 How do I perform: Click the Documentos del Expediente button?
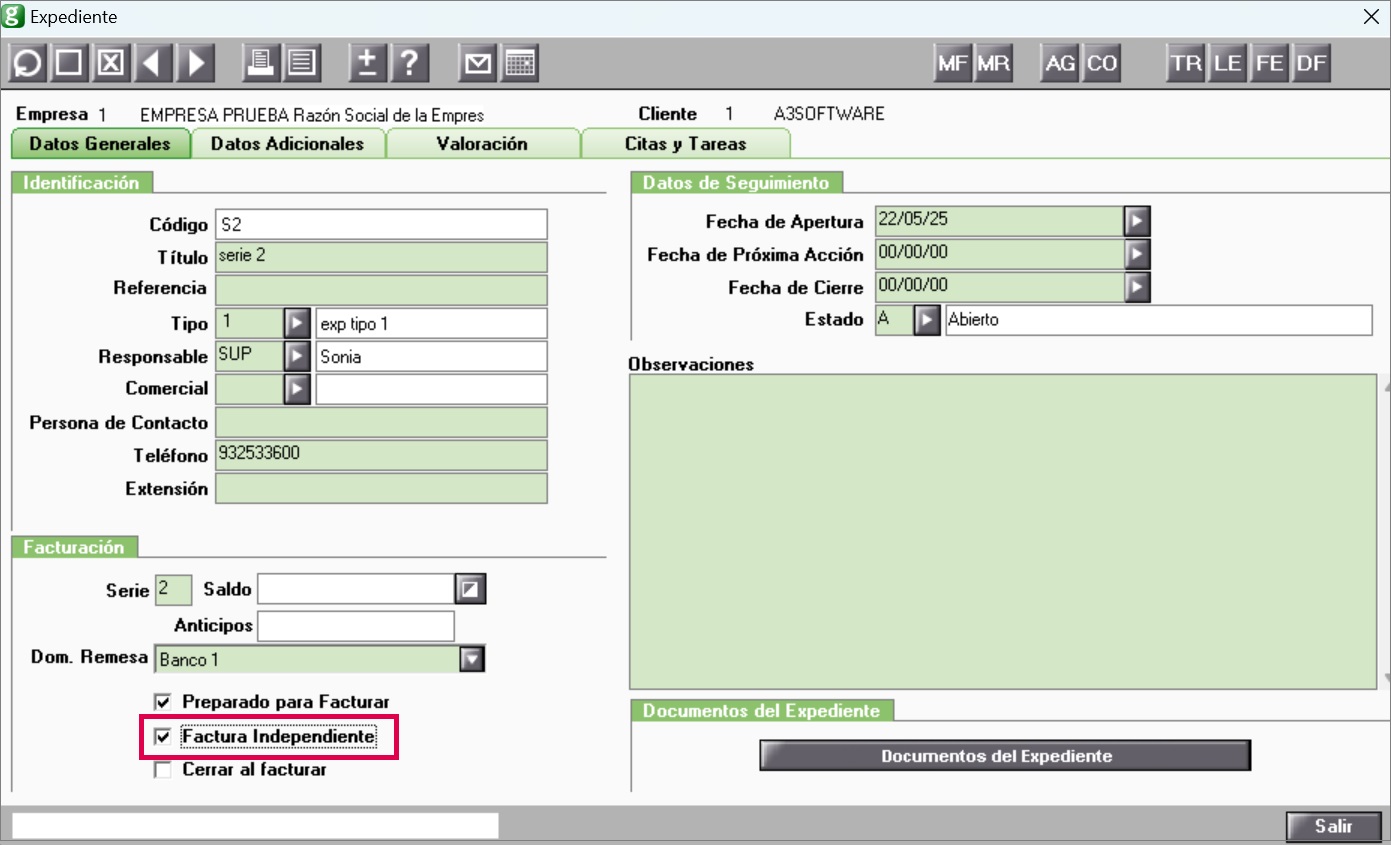(1005, 756)
